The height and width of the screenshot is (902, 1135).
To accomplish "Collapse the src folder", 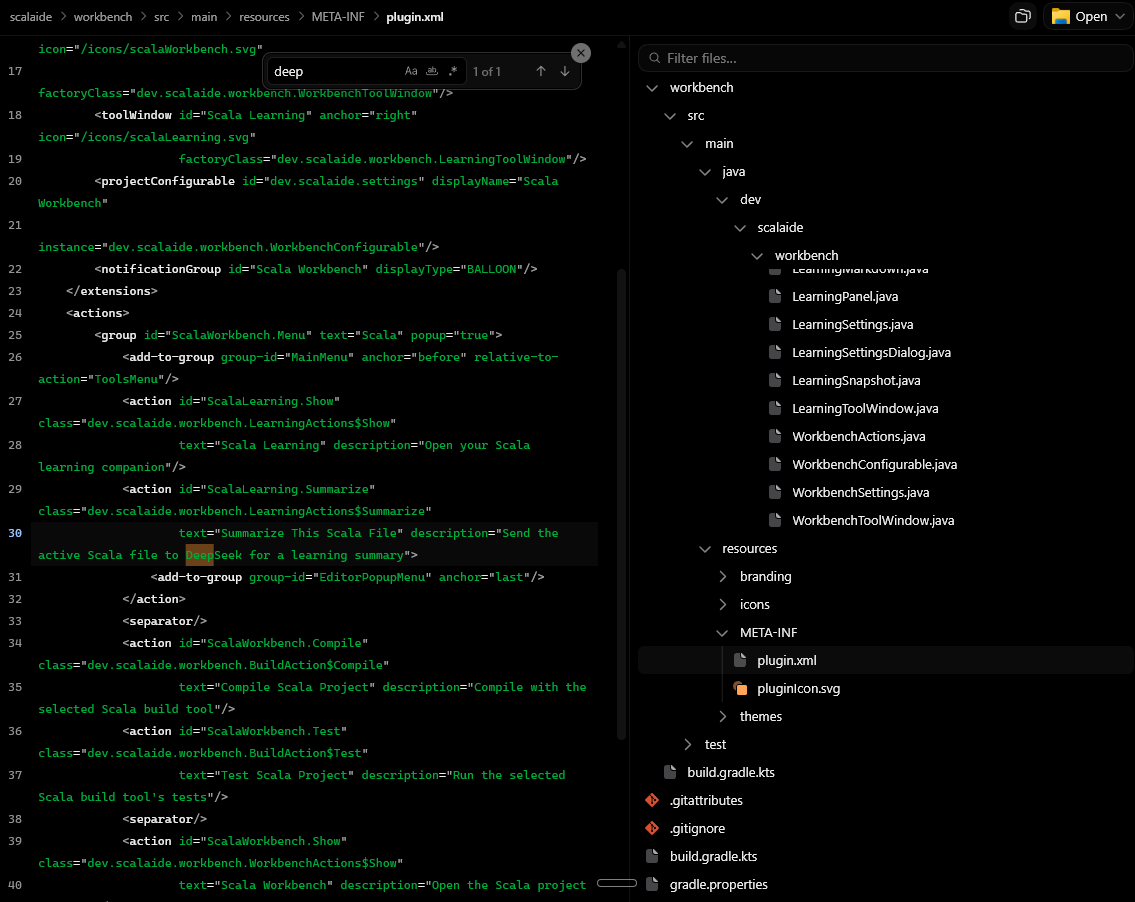I will click(x=670, y=116).
